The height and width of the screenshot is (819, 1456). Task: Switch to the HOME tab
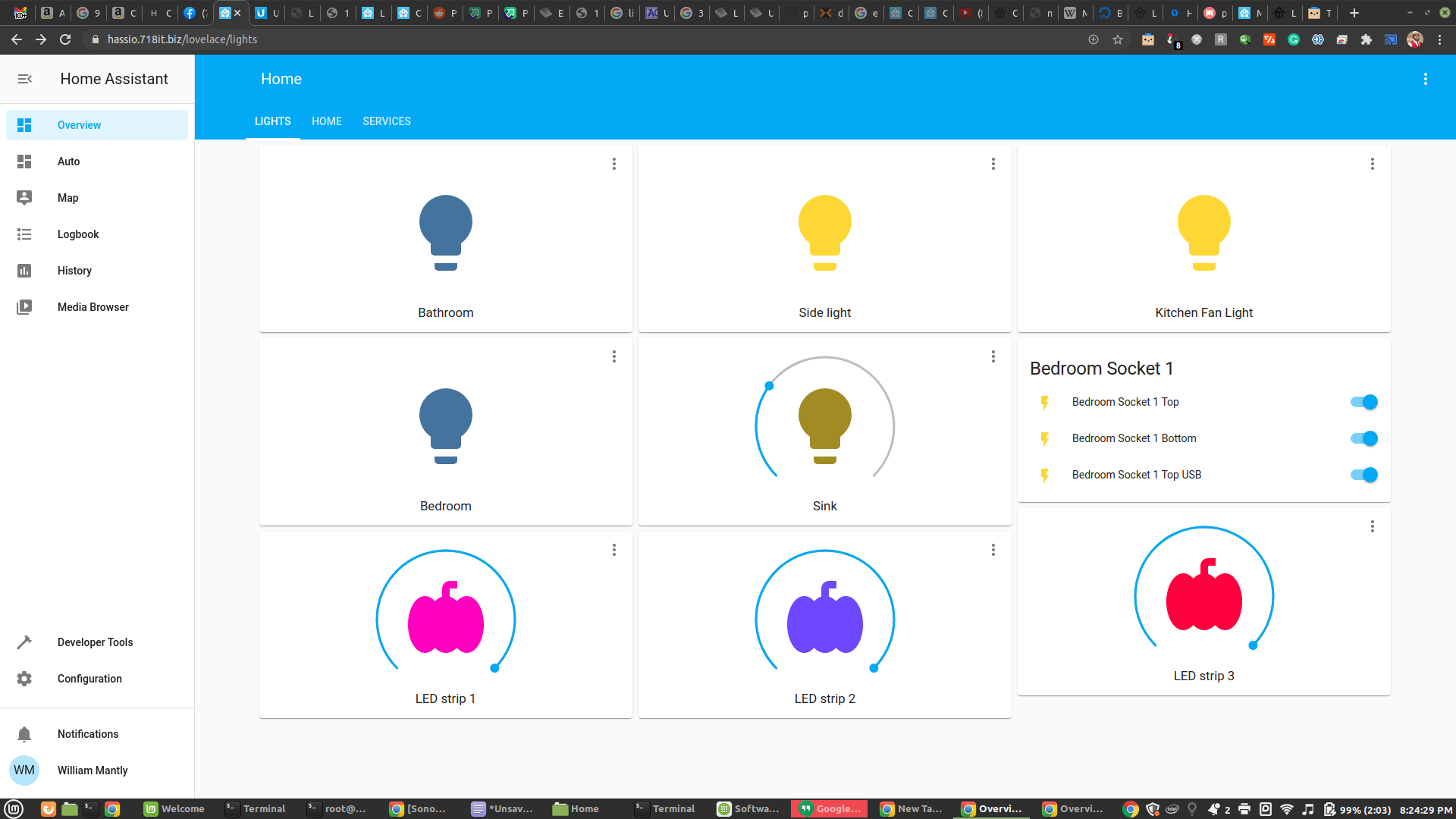327,121
